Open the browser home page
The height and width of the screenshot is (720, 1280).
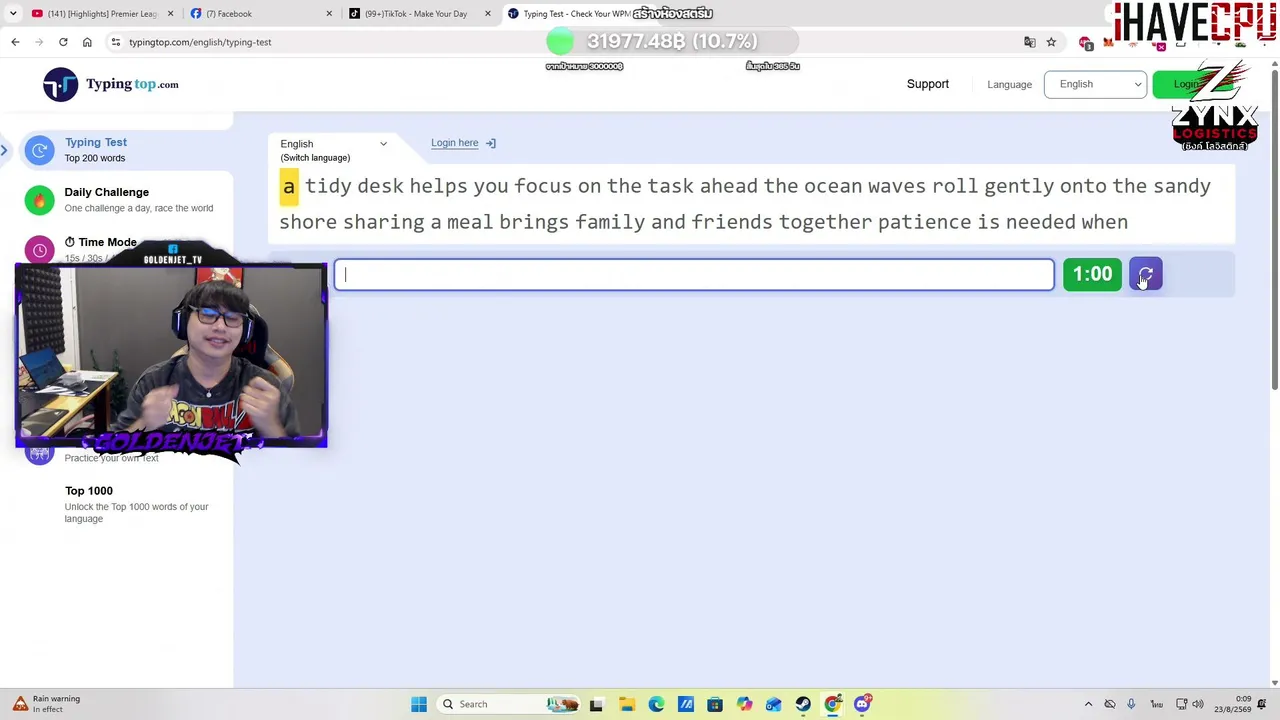87,42
